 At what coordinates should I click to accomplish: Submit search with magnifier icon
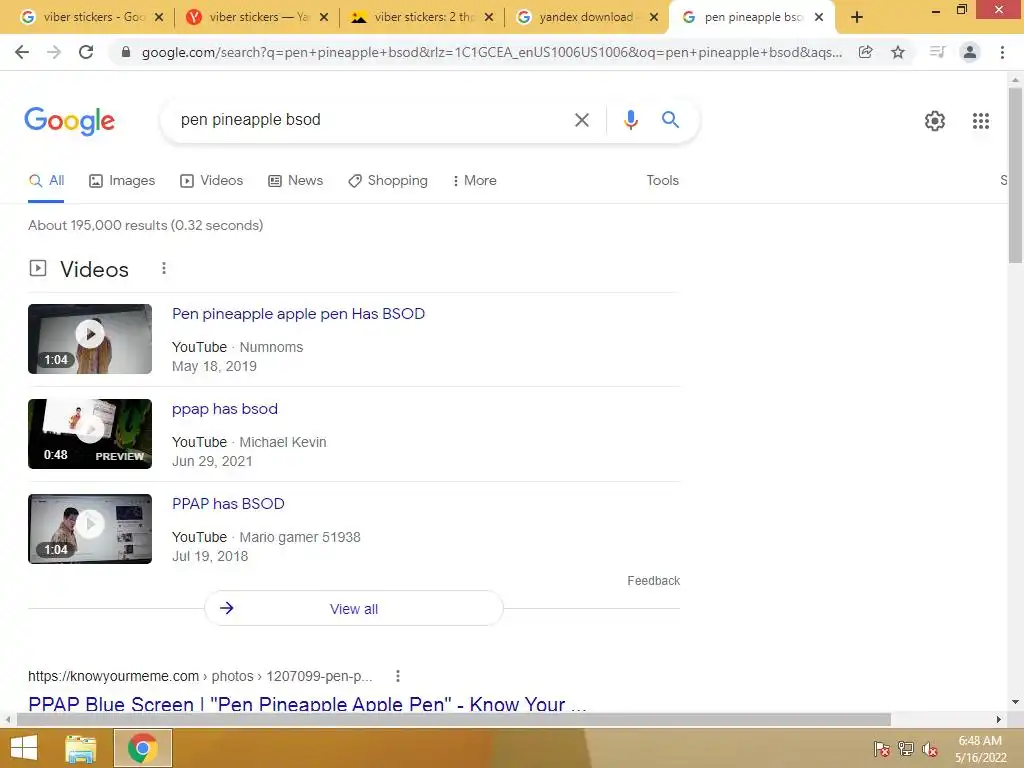tap(670, 120)
